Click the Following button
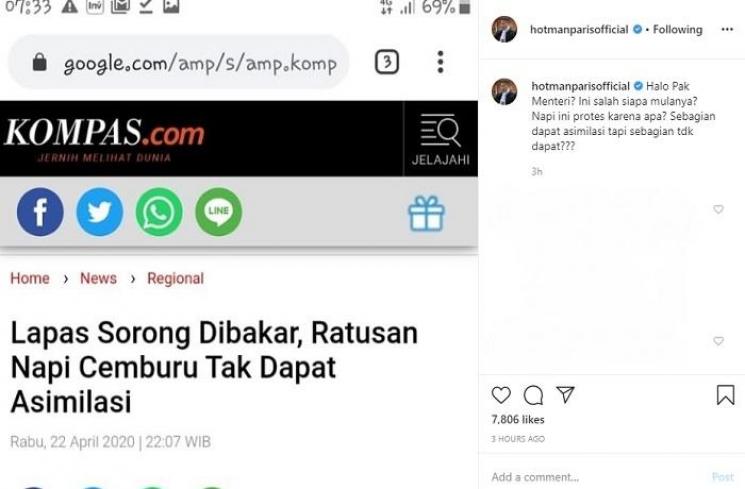Screen dimensions: 745x489 678,29
